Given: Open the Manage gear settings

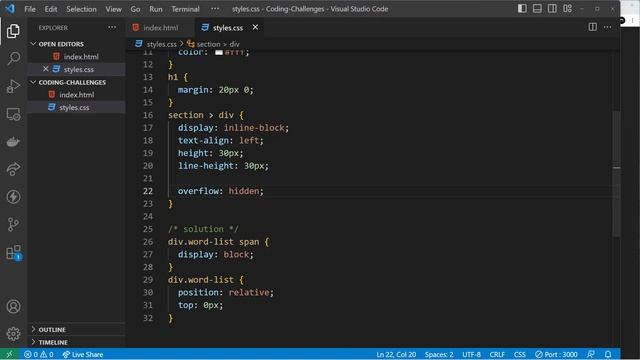Looking at the screenshot, I should pyautogui.click(x=13, y=334).
